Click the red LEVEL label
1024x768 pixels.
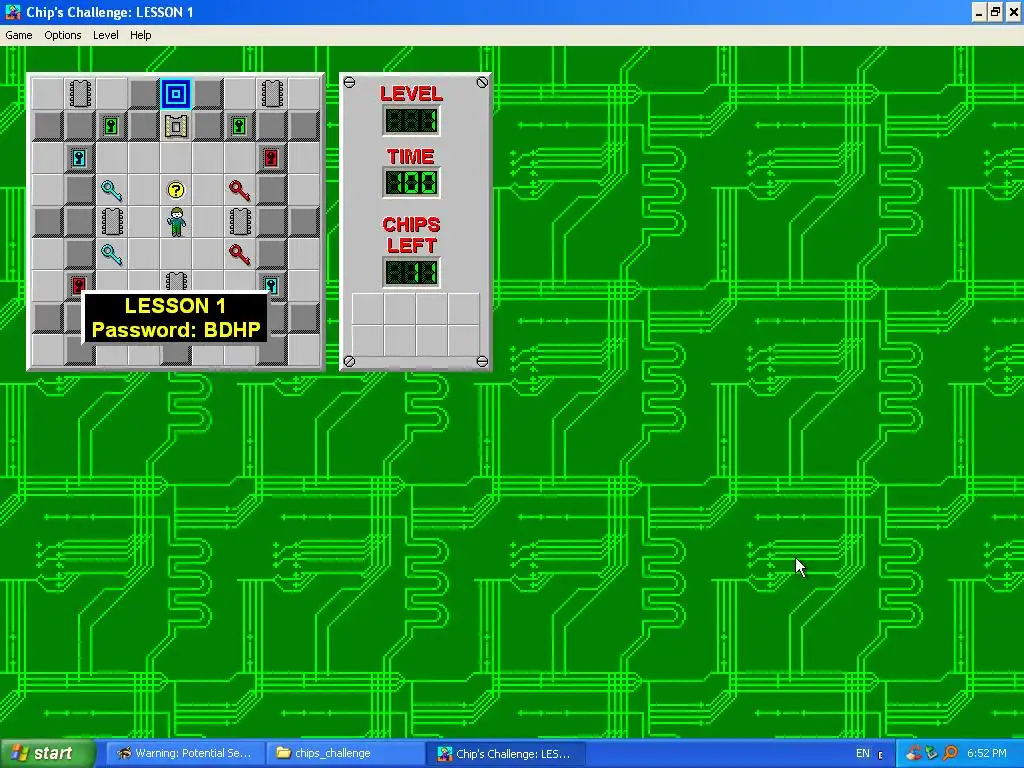pos(411,93)
